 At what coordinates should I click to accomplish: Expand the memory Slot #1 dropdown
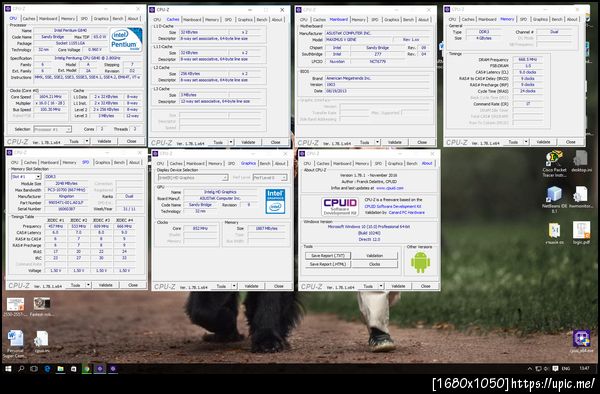[x=26, y=176]
